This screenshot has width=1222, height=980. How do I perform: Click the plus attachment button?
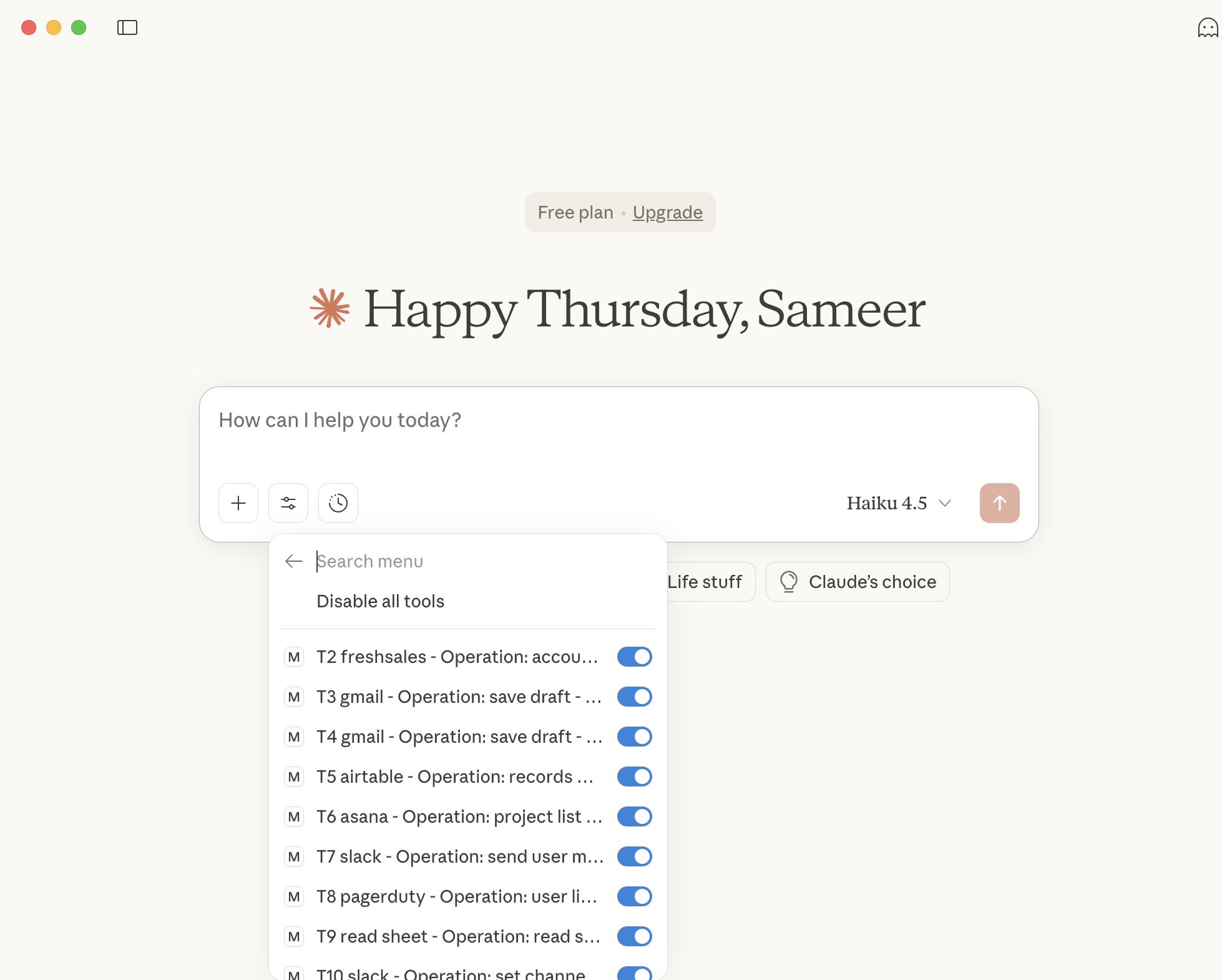coord(238,503)
